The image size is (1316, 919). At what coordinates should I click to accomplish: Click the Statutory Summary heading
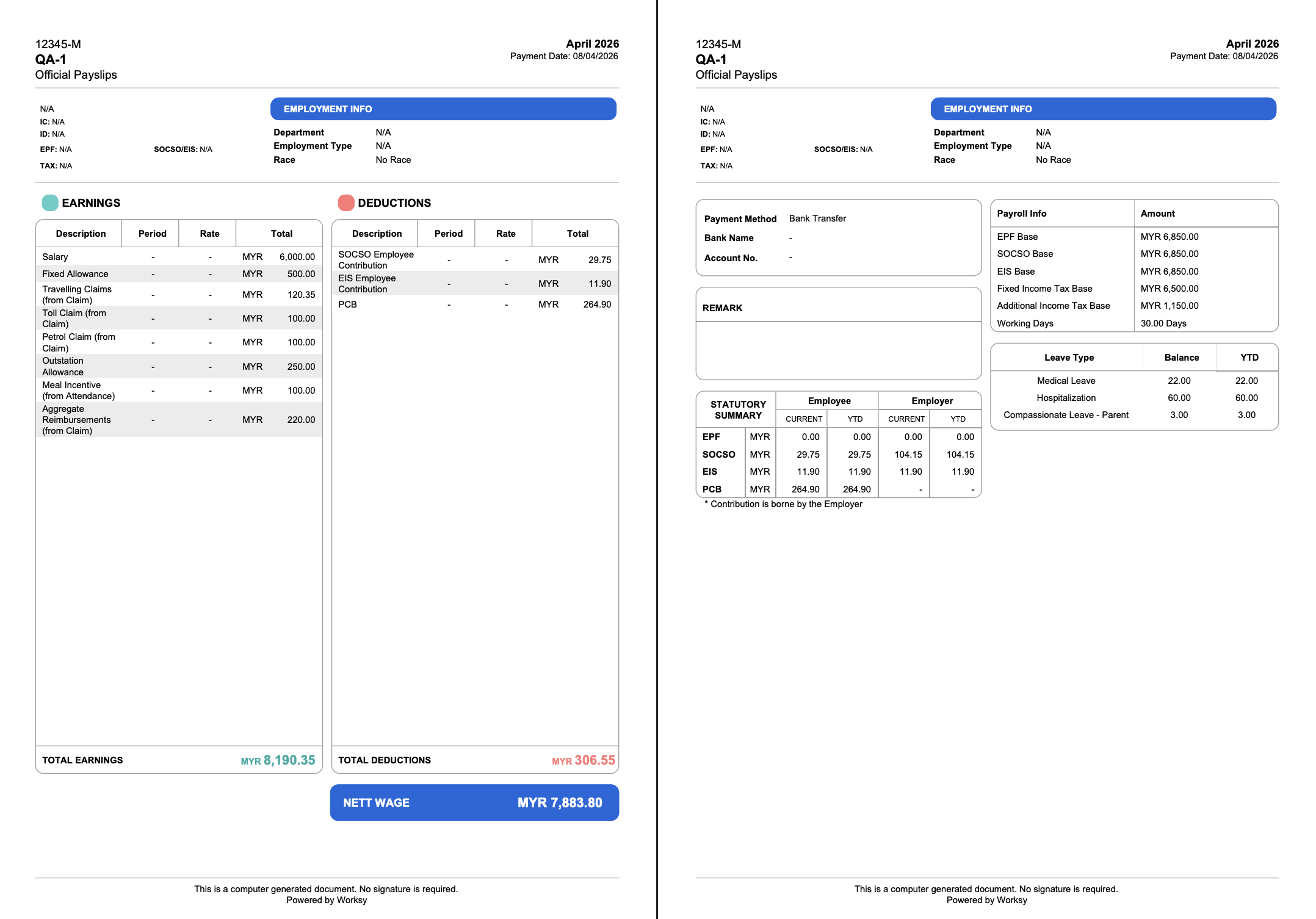tap(737, 410)
